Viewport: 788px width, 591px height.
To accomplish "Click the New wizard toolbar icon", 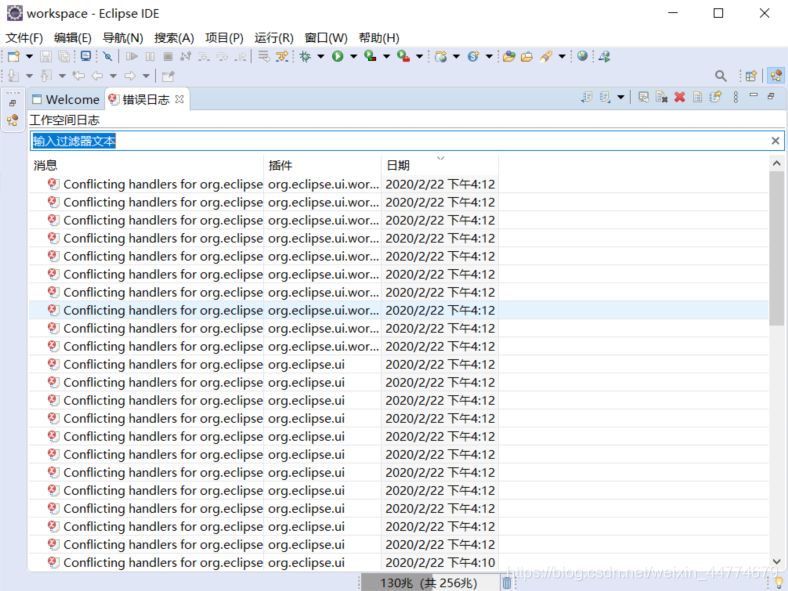I will [x=14, y=56].
